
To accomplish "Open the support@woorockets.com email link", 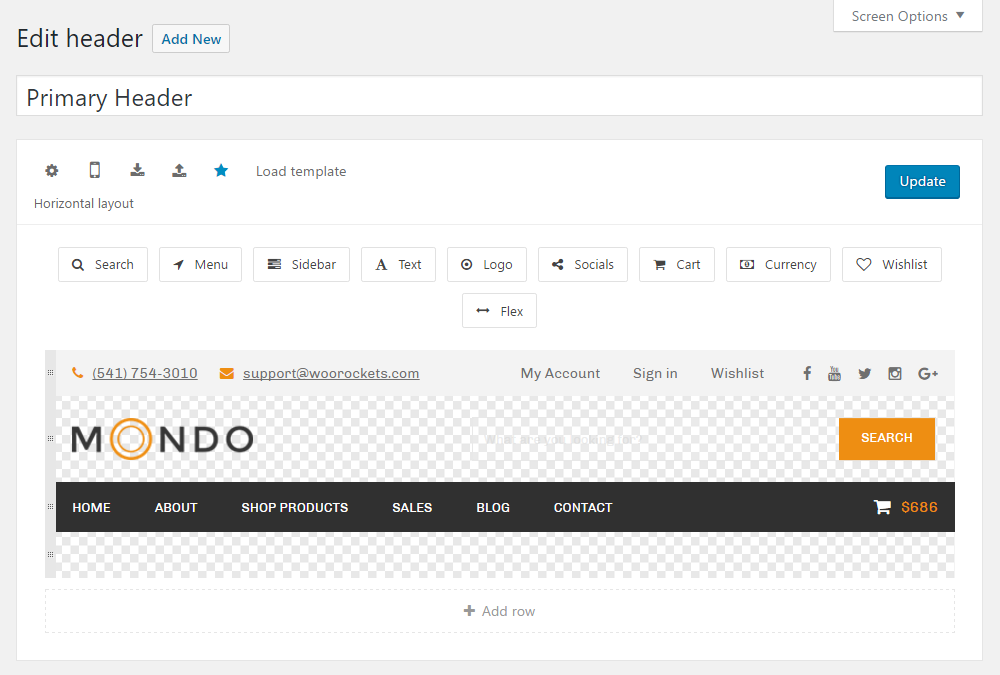I will pyautogui.click(x=330, y=372).
